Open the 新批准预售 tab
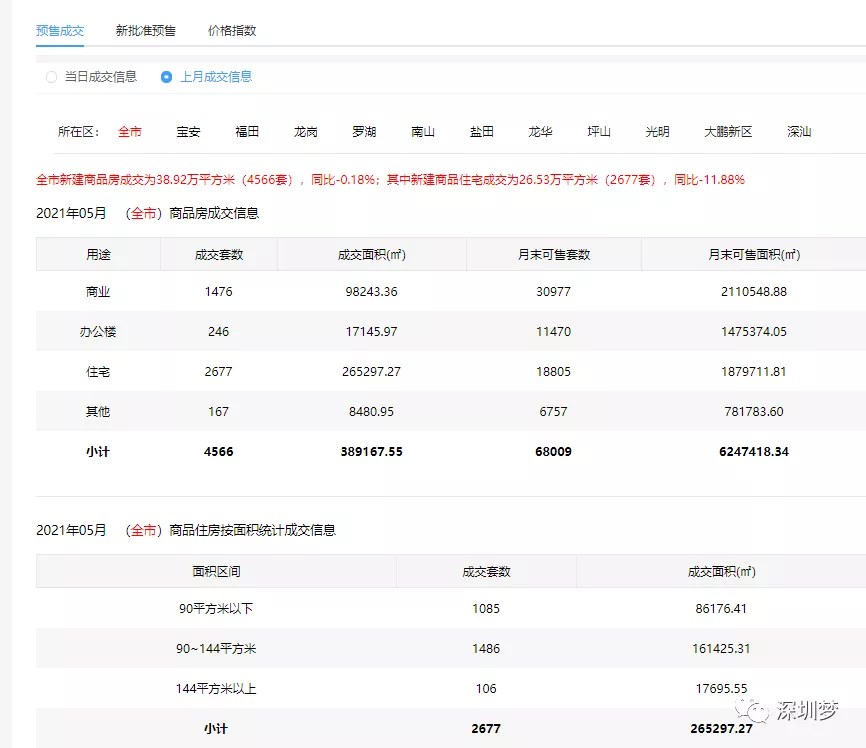This screenshot has height=748, width=866. 145,30
